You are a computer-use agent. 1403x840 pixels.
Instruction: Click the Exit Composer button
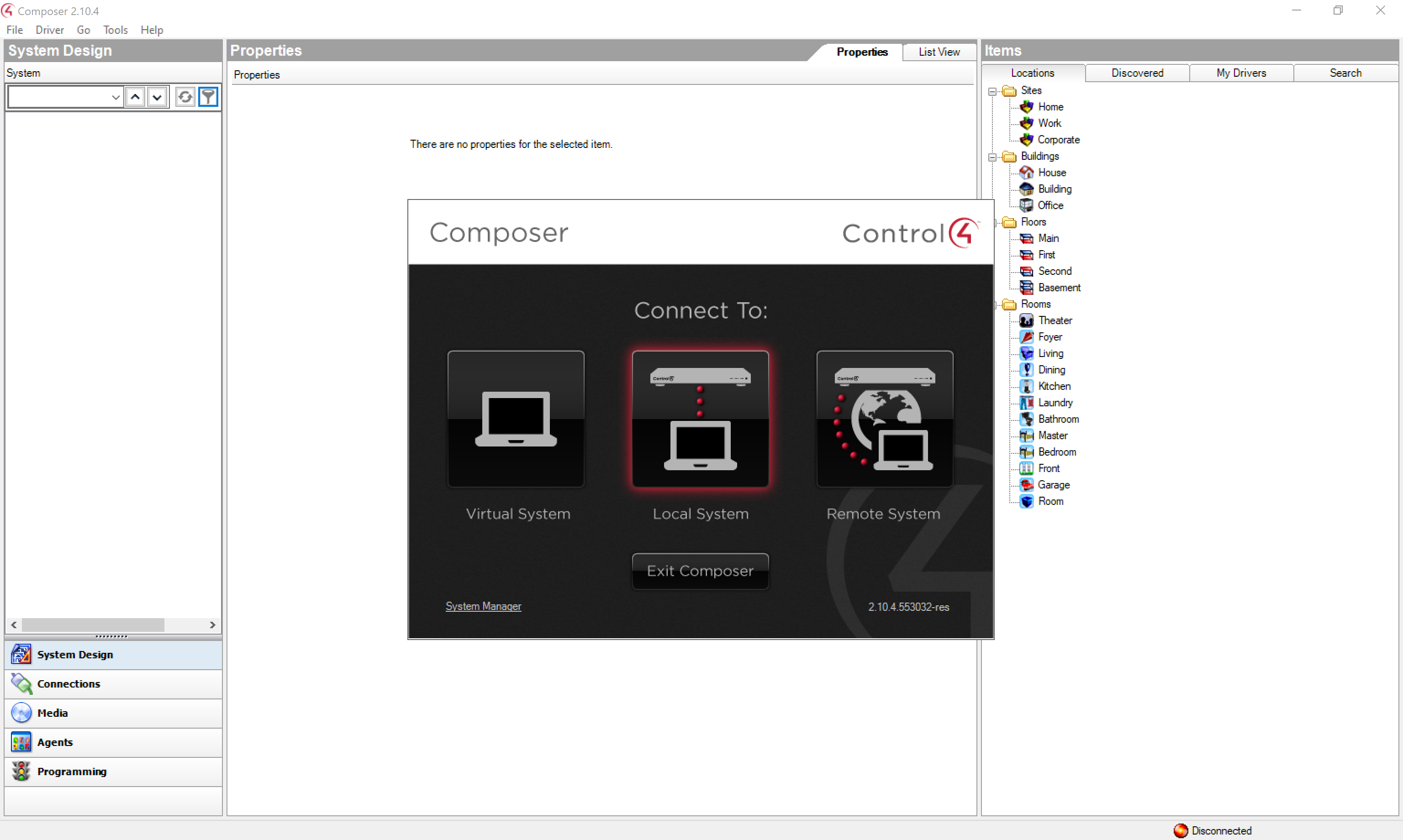click(701, 571)
